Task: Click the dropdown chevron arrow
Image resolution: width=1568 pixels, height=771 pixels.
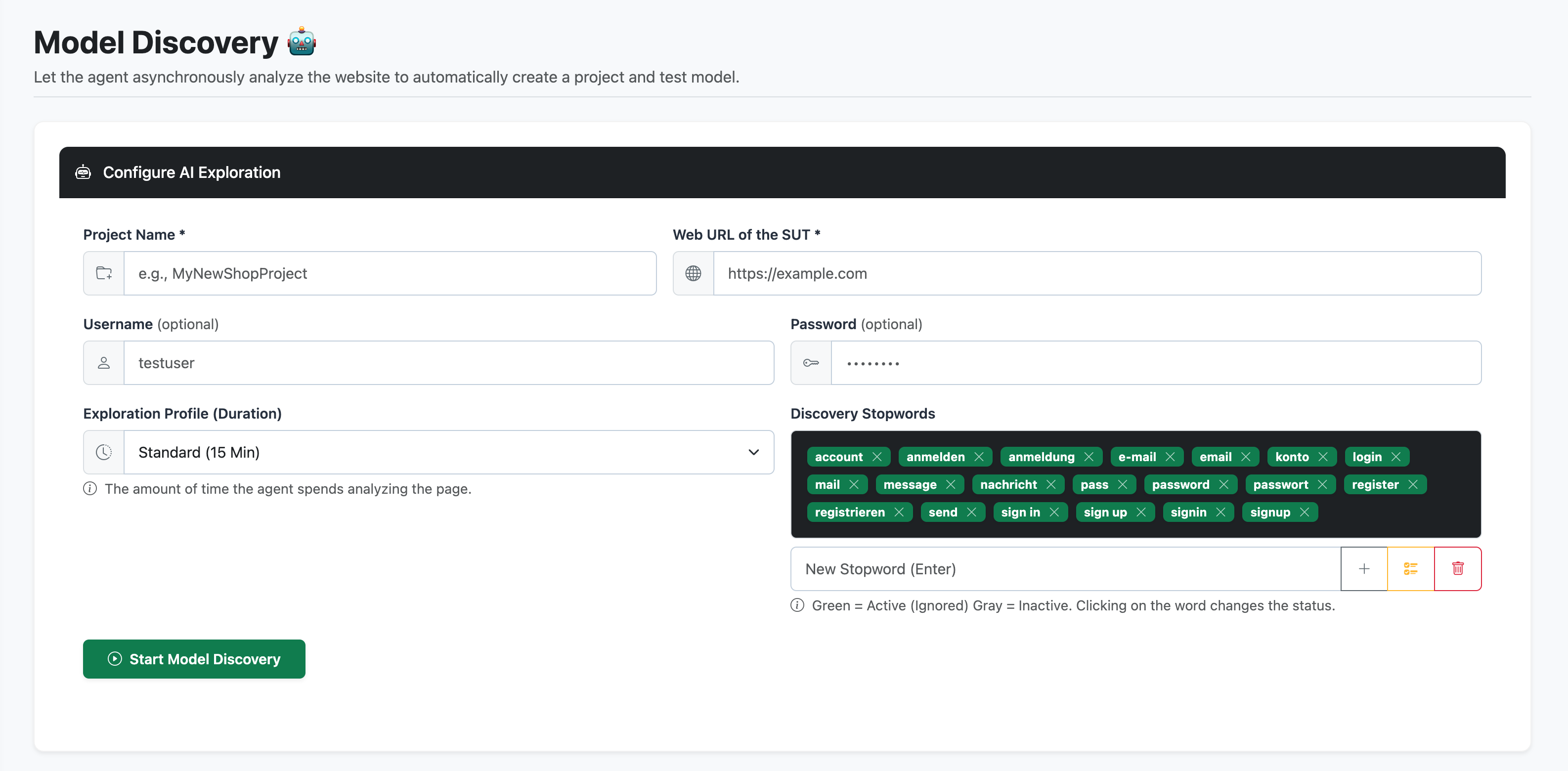Action: coord(753,452)
